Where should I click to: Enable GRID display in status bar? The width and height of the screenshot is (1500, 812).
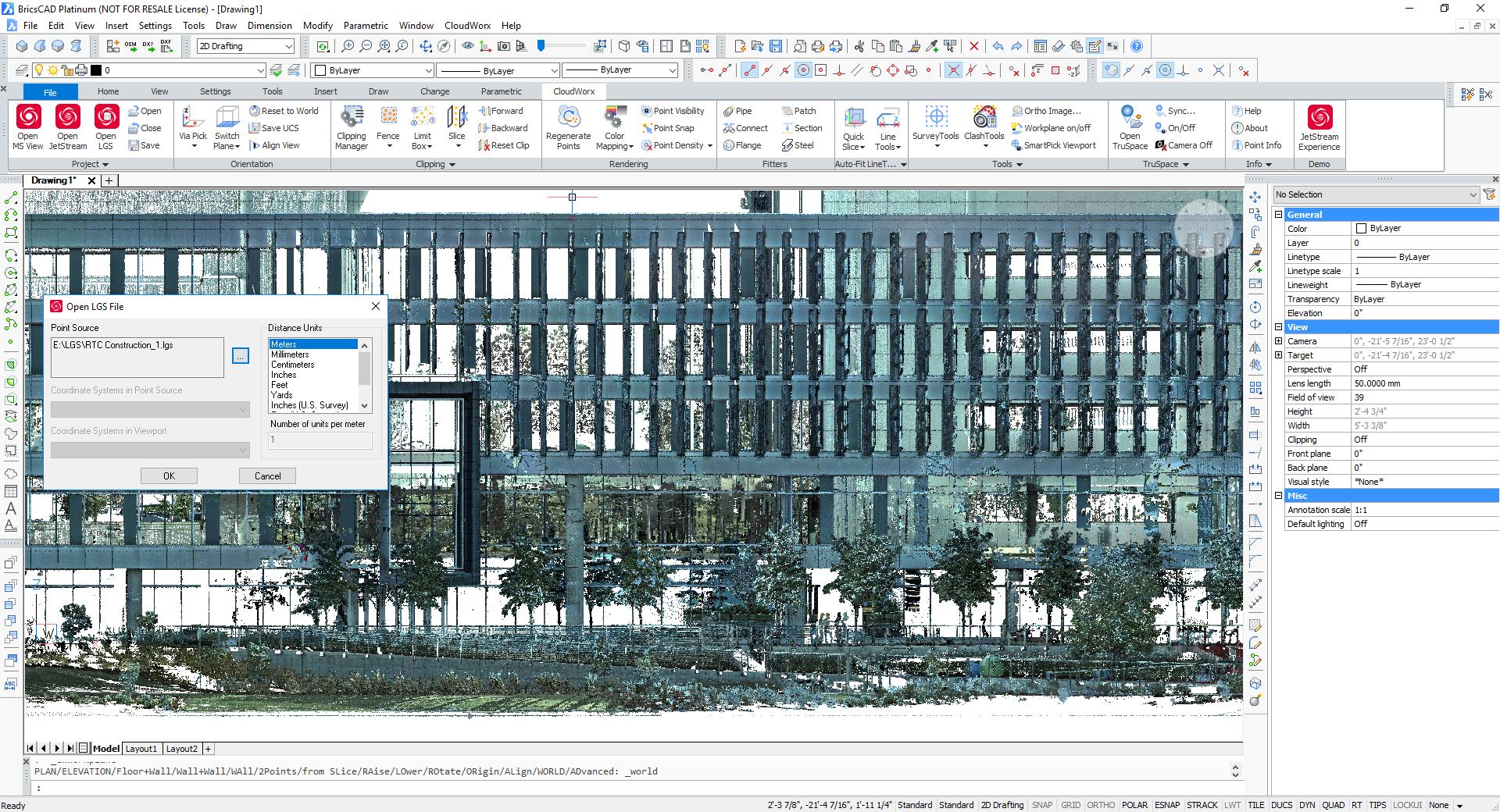[x=1070, y=805]
